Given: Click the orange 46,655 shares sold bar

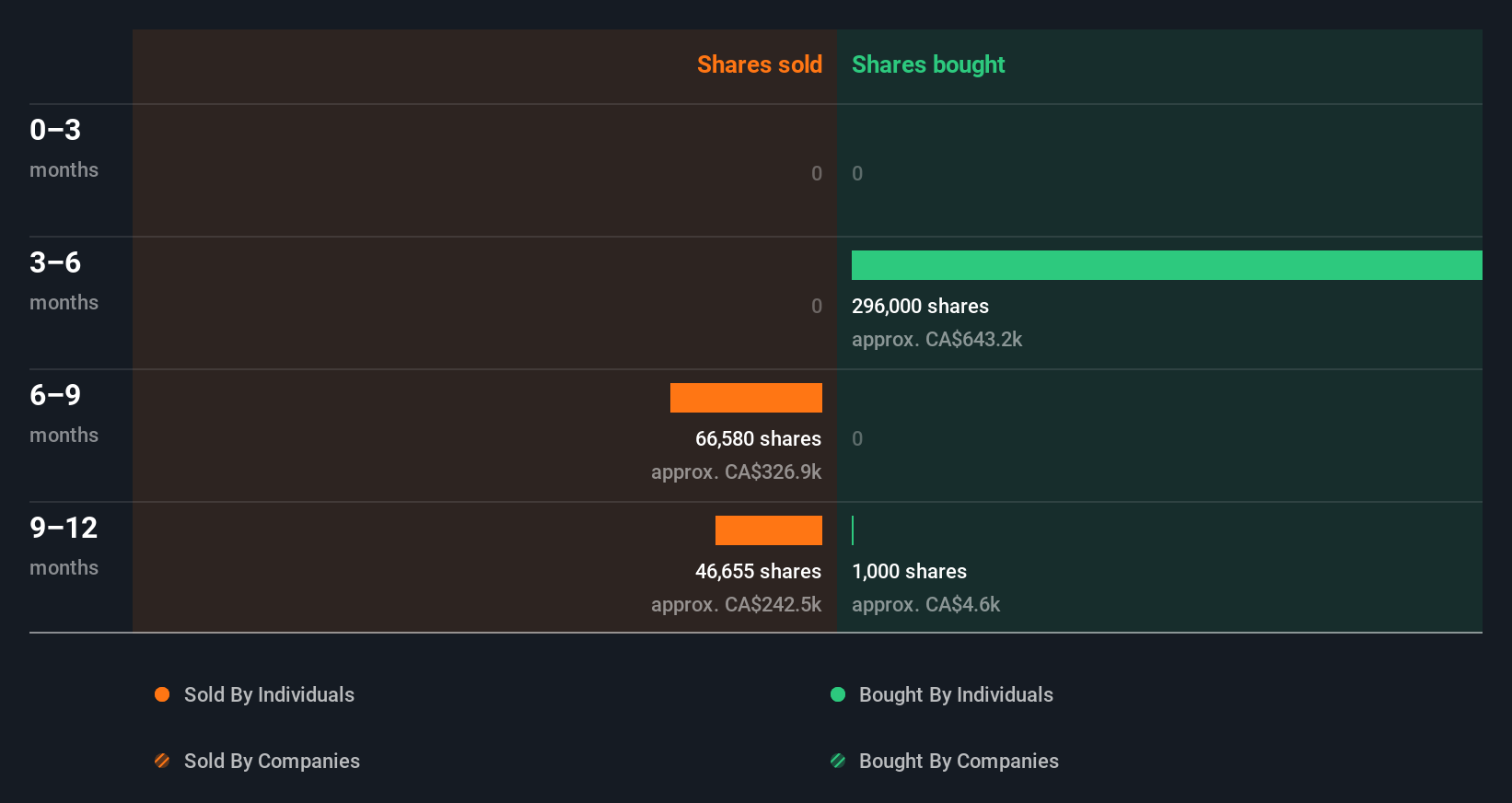Looking at the screenshot, I should 769,530.
